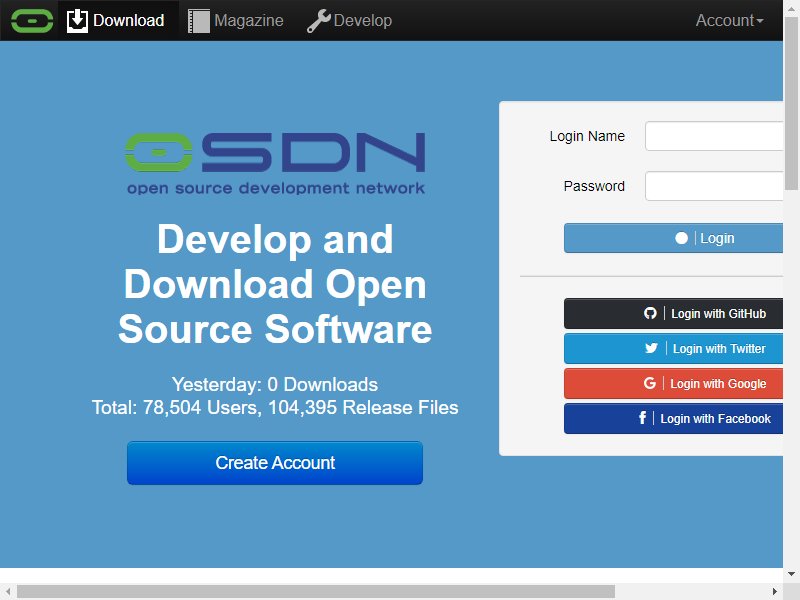Choose Login with Google
Image resolution: width=800 pixels, height=600 pixels.
click(x=673, y=383)
